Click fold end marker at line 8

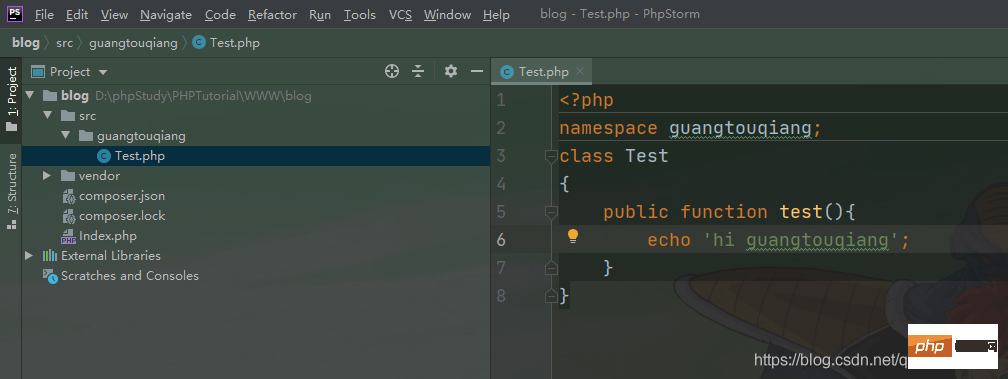[551, 295]
